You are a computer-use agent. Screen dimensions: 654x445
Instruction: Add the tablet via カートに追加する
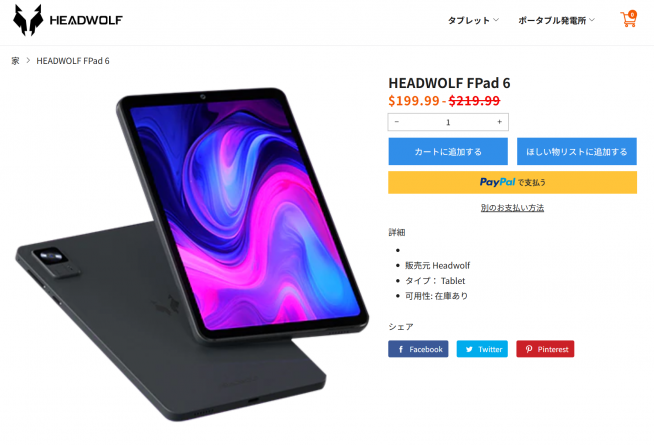point(448,151)
